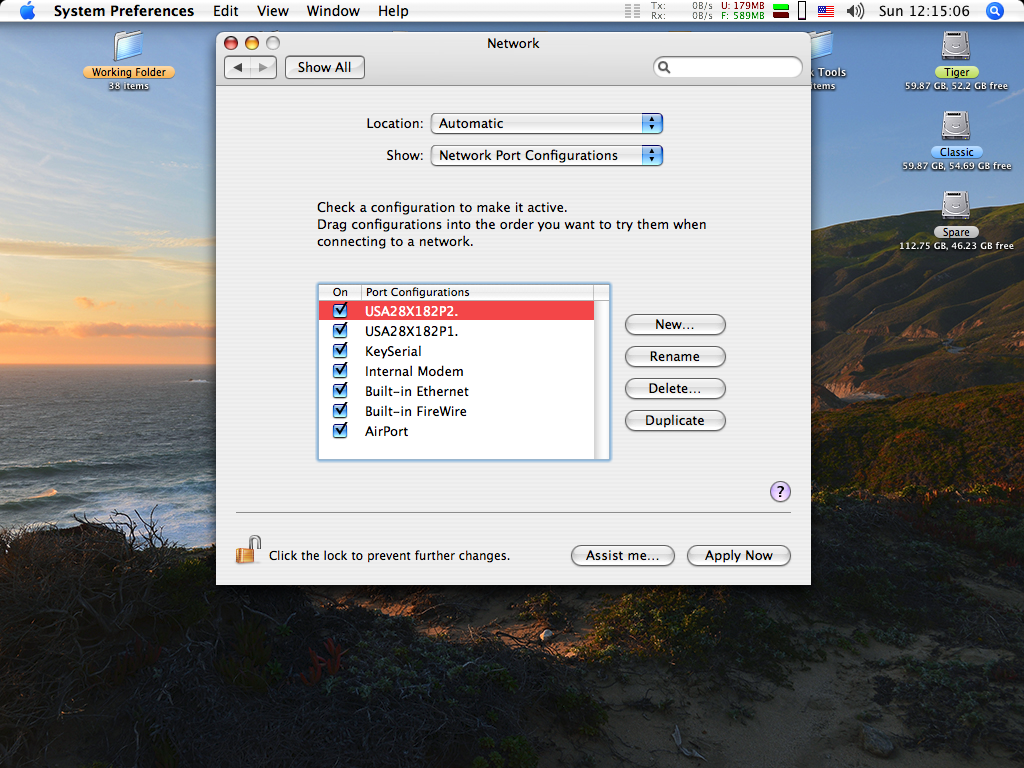Open the US flag input menu
The height and width of the screenshot is (768, 1024).
825,11
